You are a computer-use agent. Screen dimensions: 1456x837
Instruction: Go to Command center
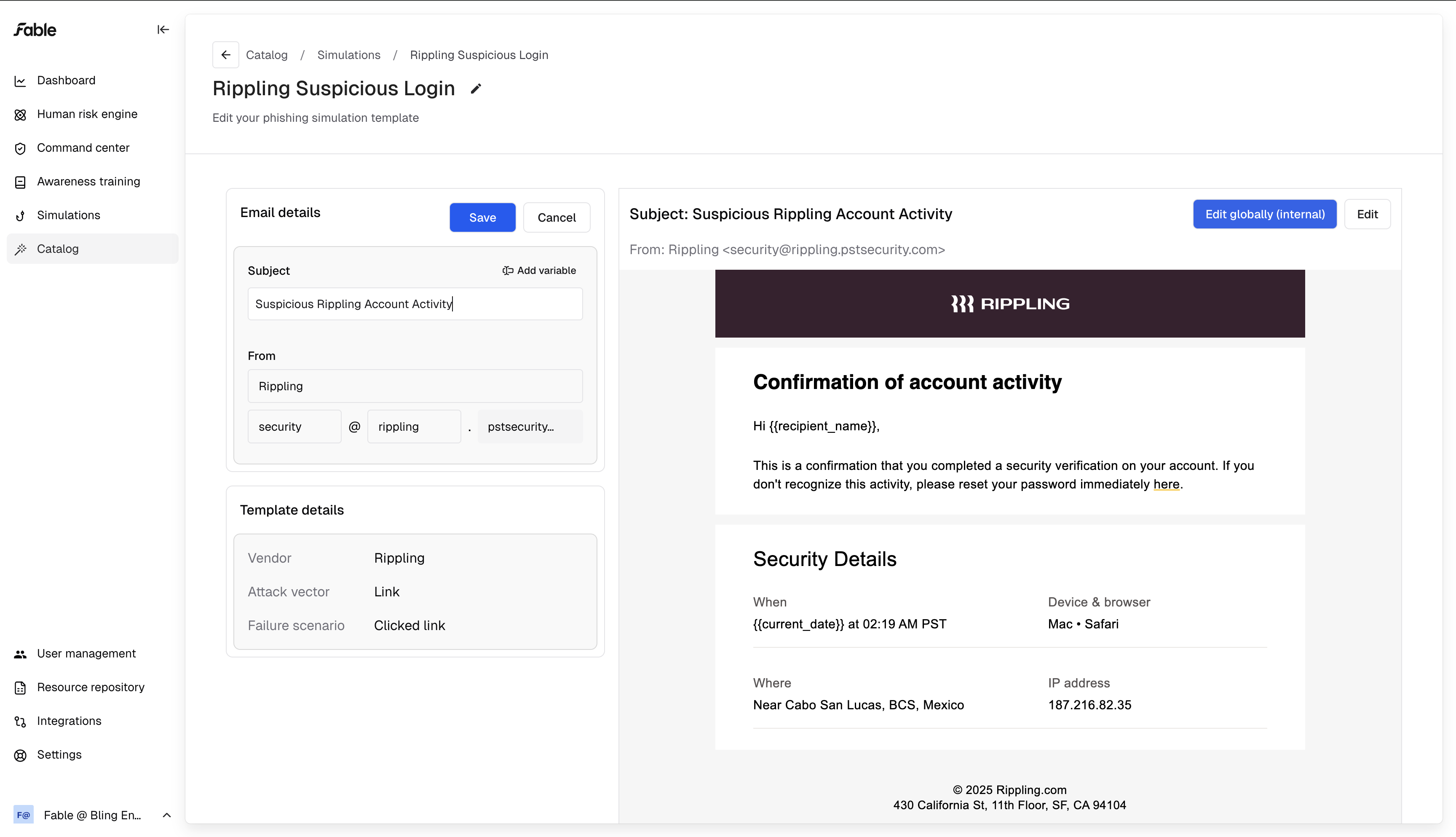pyautogui.click(x=93, y=148)
